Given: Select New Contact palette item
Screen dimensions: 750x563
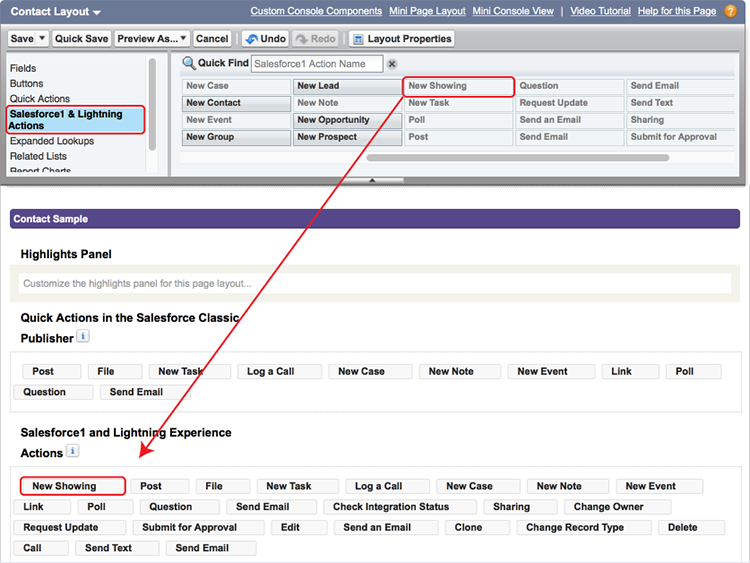Looking at the screenshot, I should pyautogui.click(x=236, y=103).
